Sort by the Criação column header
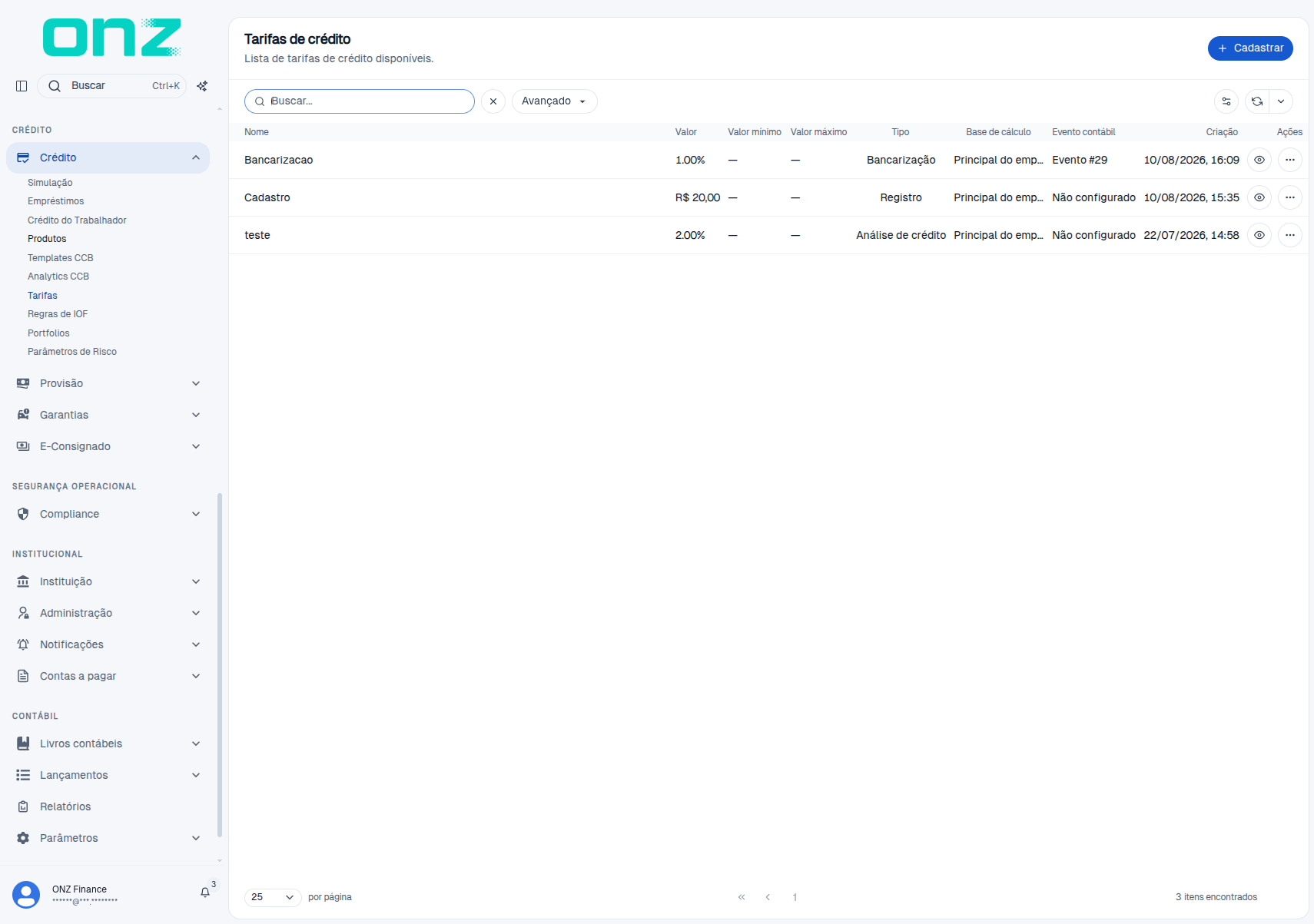1314x924 pixels. (1222, 132)
